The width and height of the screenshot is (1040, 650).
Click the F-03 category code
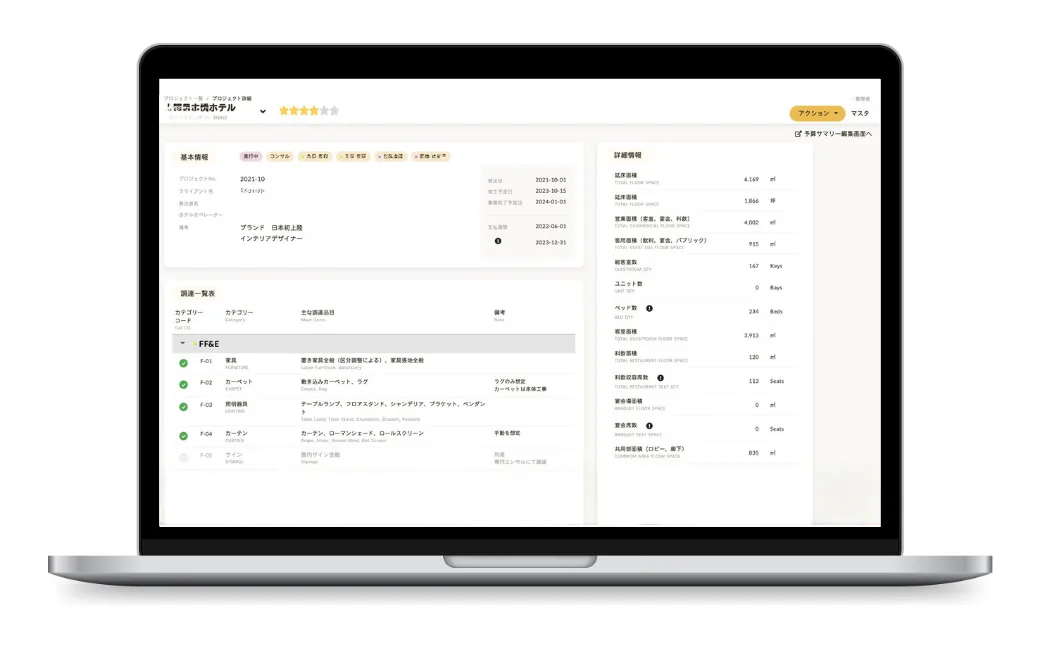[206, 405]
